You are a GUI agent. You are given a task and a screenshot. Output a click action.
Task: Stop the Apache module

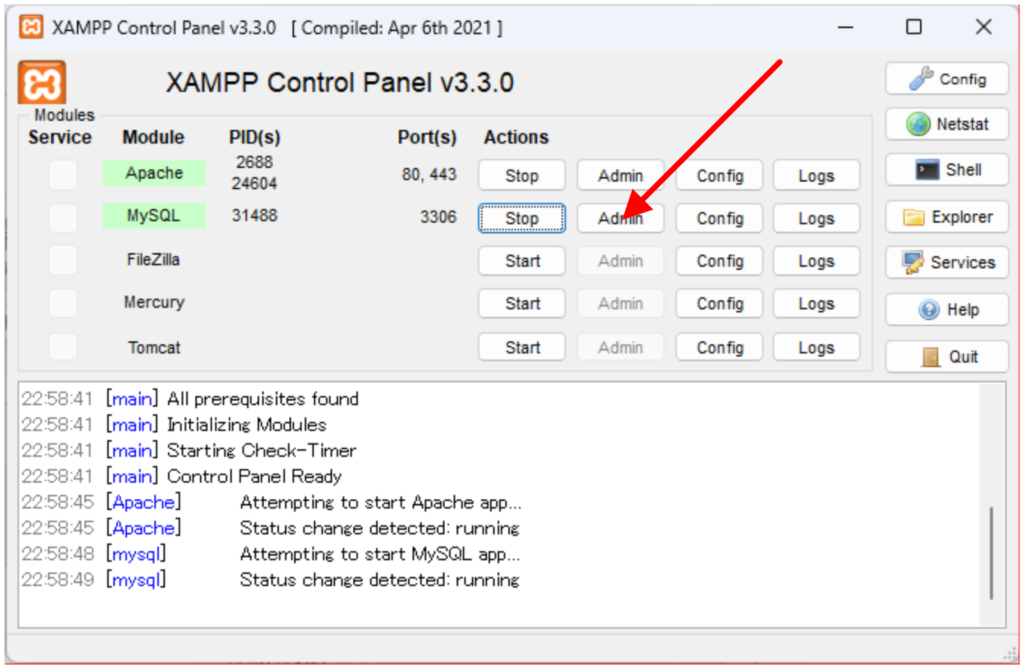point(521,175)
